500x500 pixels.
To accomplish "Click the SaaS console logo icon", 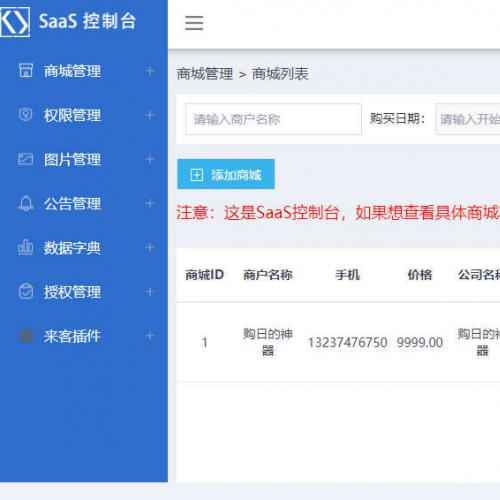I will pyautogui.click(x=14, y=22).
